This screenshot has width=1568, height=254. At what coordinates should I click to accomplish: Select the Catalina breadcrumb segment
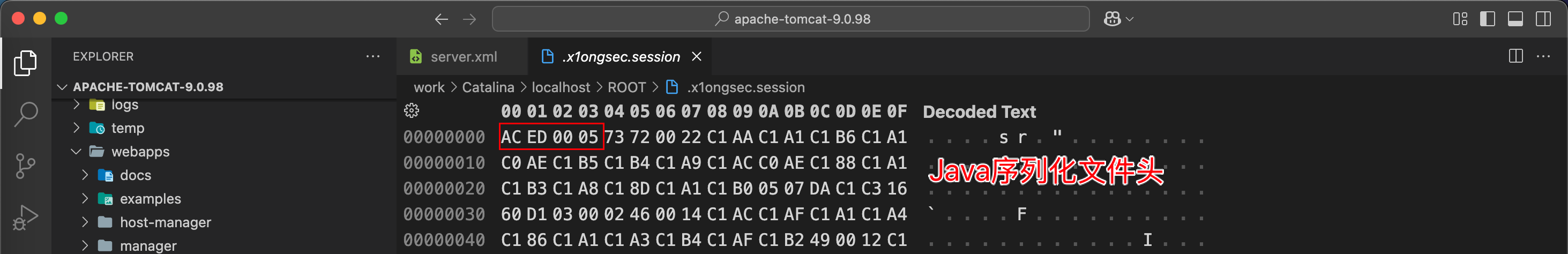click(488, 87)
